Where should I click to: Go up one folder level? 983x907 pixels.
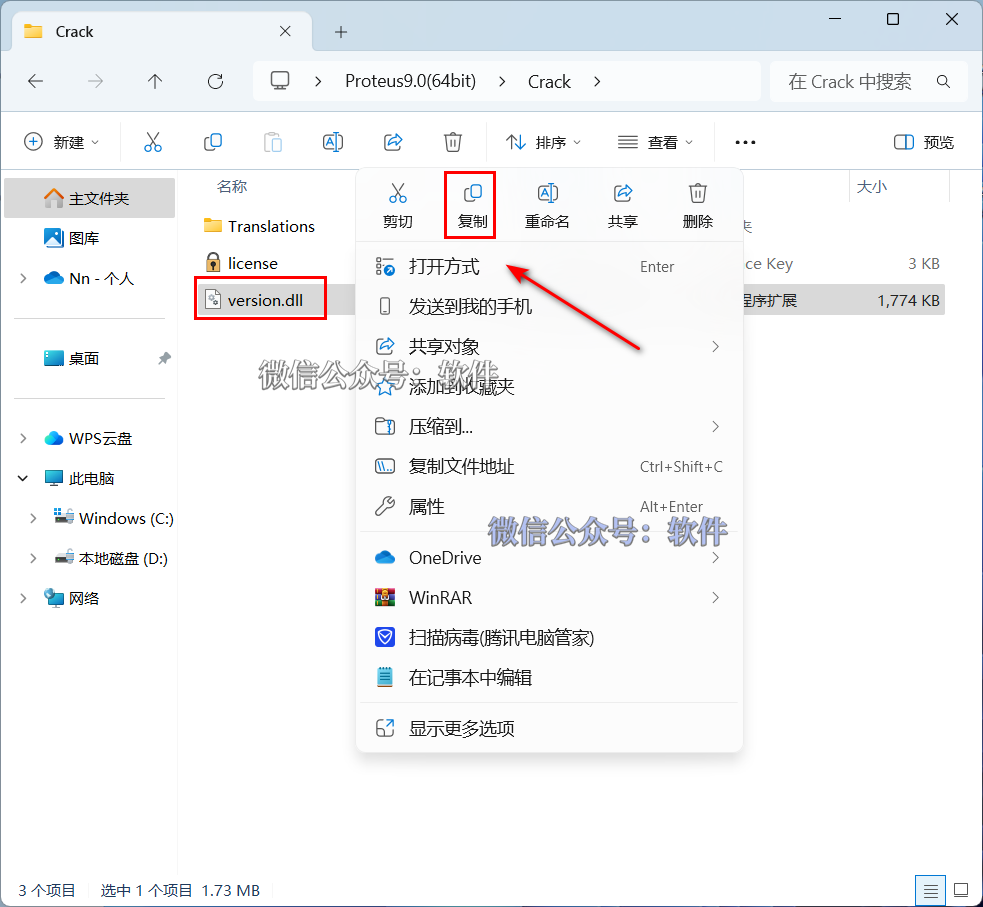tap(155, 81)
